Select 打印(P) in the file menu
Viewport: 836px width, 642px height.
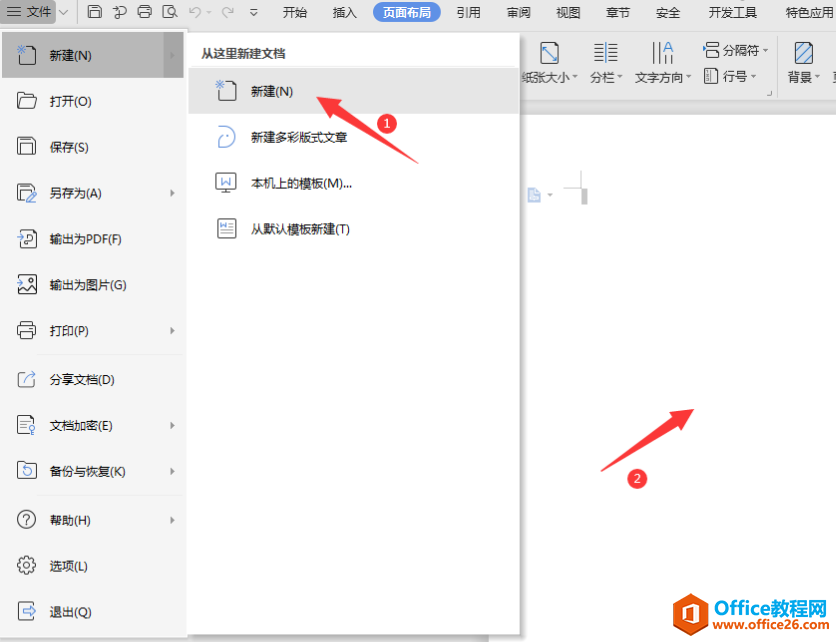pyautogui.click(x=93, y=331)
